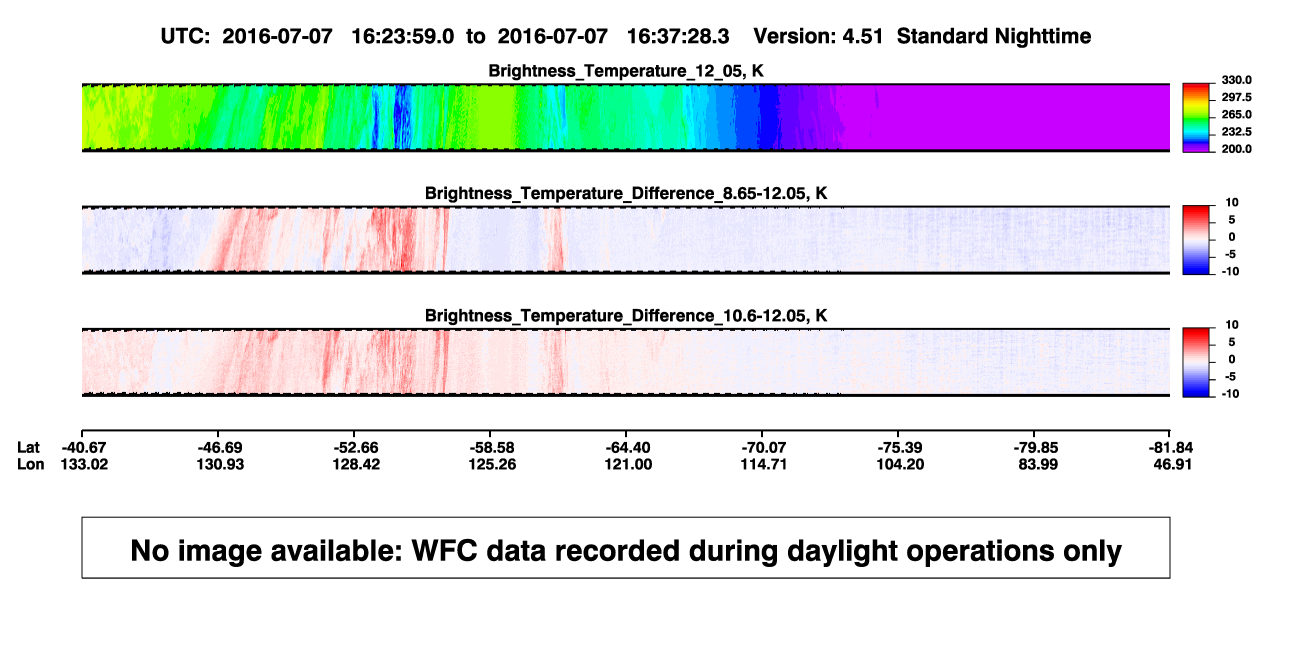Click longitude value 133.02

[x=82, y=464]
